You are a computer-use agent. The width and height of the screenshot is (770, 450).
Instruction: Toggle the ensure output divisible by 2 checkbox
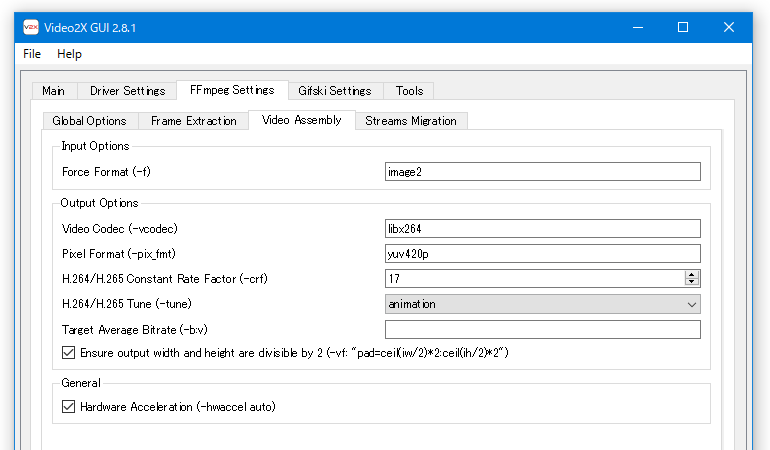[69, 353]
